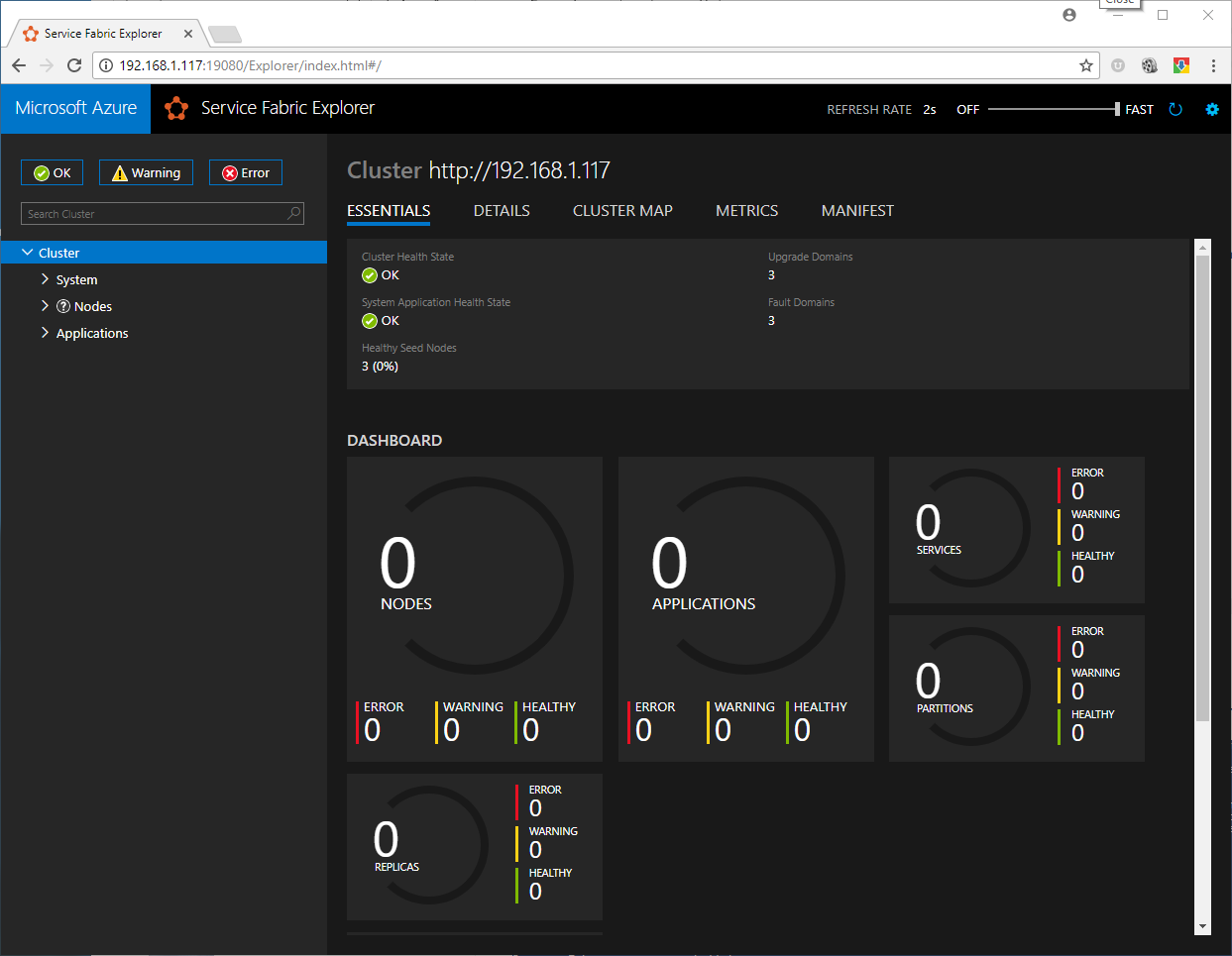Click the Partitions count dashboard chart
Screen dimensions: 1232x956
(x=972, y=687)
